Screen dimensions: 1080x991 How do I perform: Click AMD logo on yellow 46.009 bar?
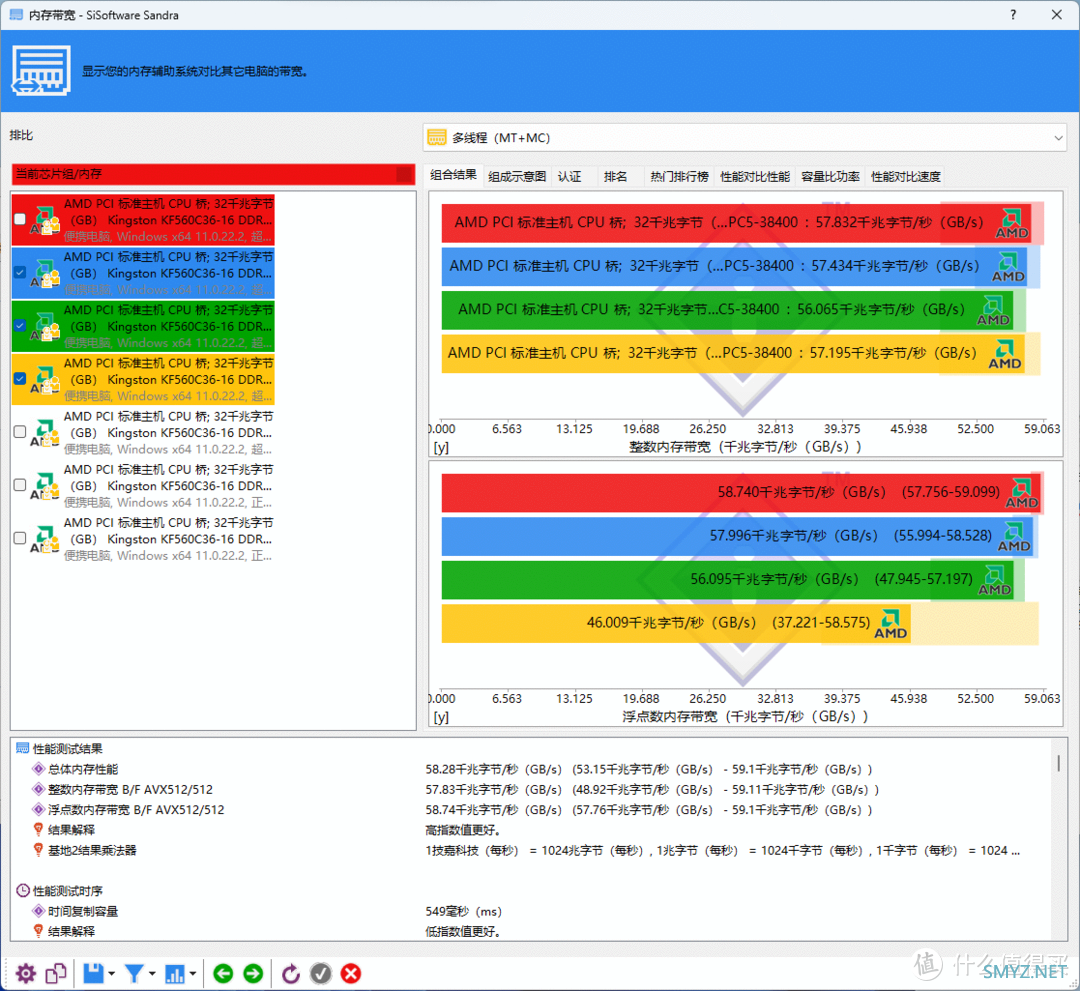point(891,624)
